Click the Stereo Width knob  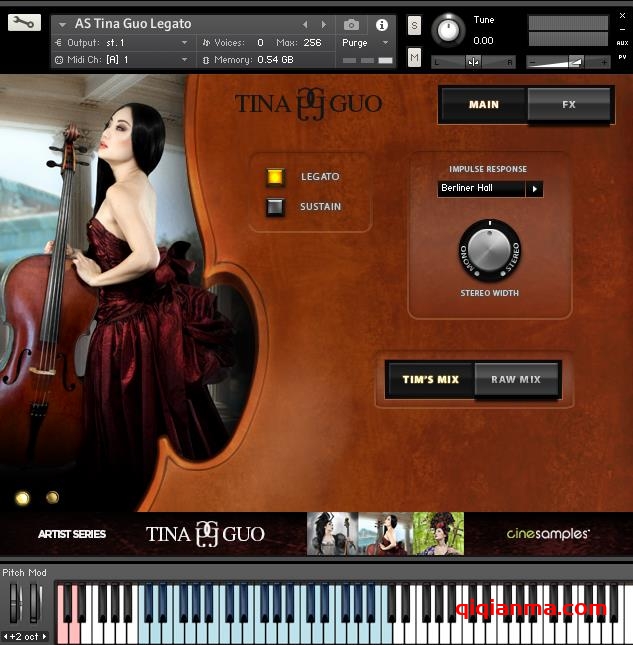point(489,250)
